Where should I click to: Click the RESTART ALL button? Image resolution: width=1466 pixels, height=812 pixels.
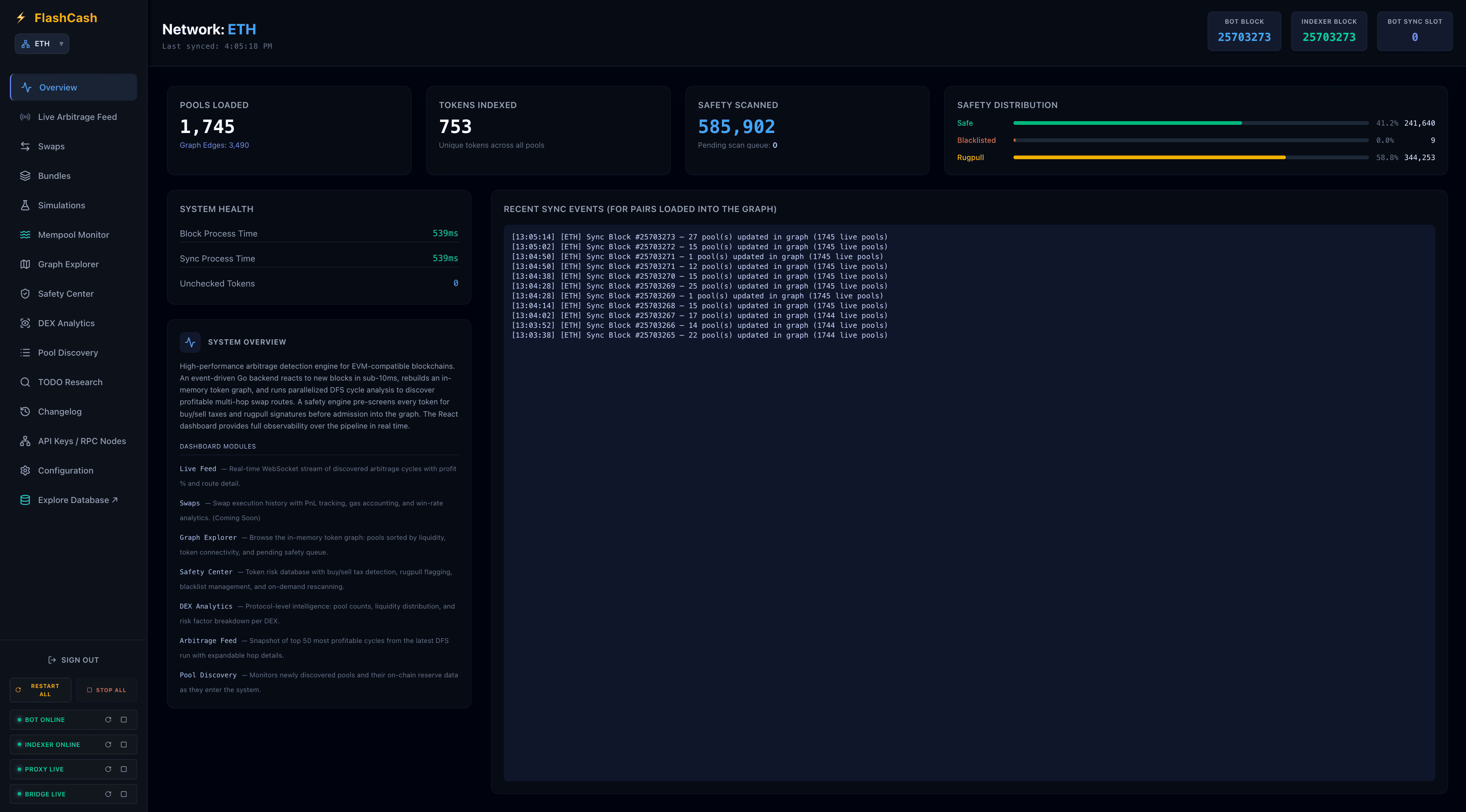(x=41, y=690)
